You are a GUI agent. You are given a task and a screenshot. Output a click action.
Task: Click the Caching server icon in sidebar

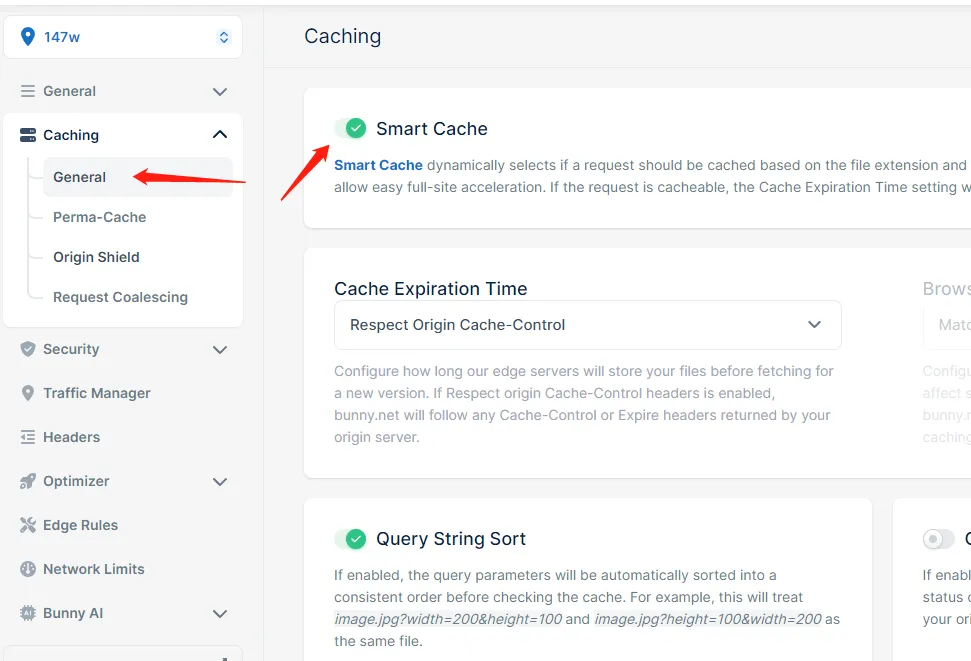pos(28,135)
